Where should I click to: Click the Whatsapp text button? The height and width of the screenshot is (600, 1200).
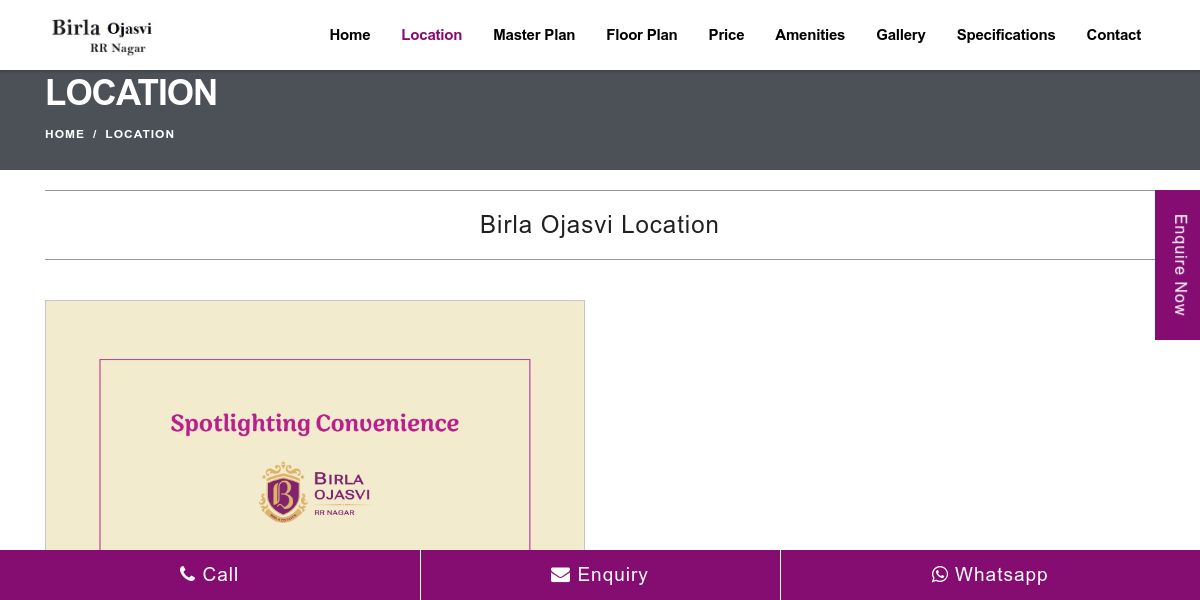(1001, 574)
